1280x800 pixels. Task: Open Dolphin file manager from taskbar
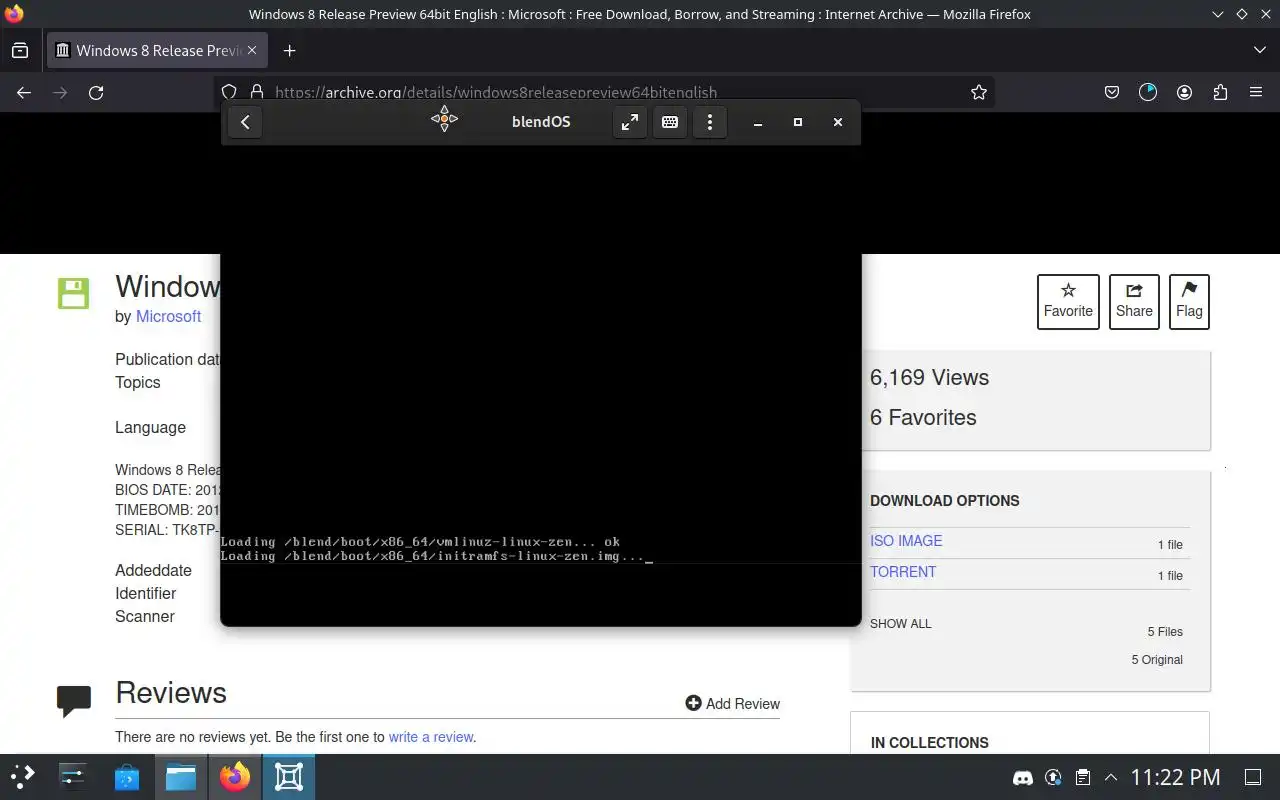181,777
